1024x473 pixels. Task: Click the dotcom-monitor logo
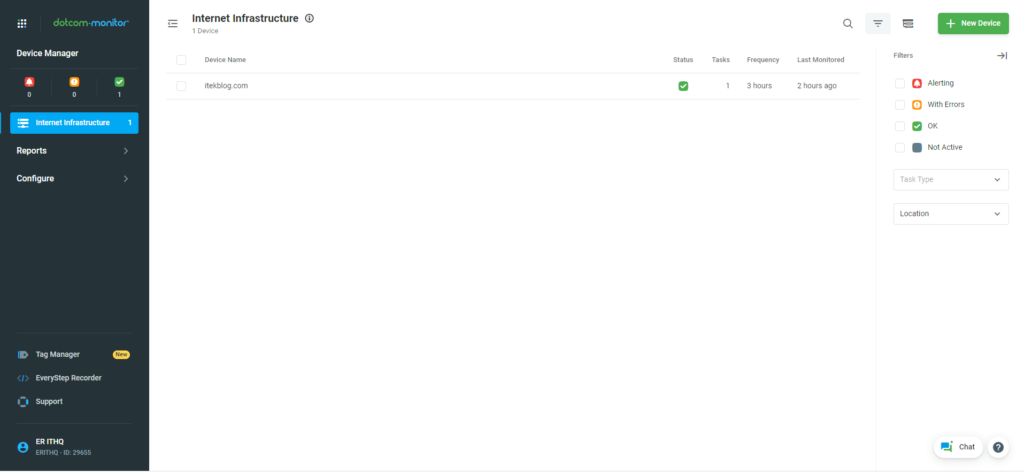click(x=91, y=23)
